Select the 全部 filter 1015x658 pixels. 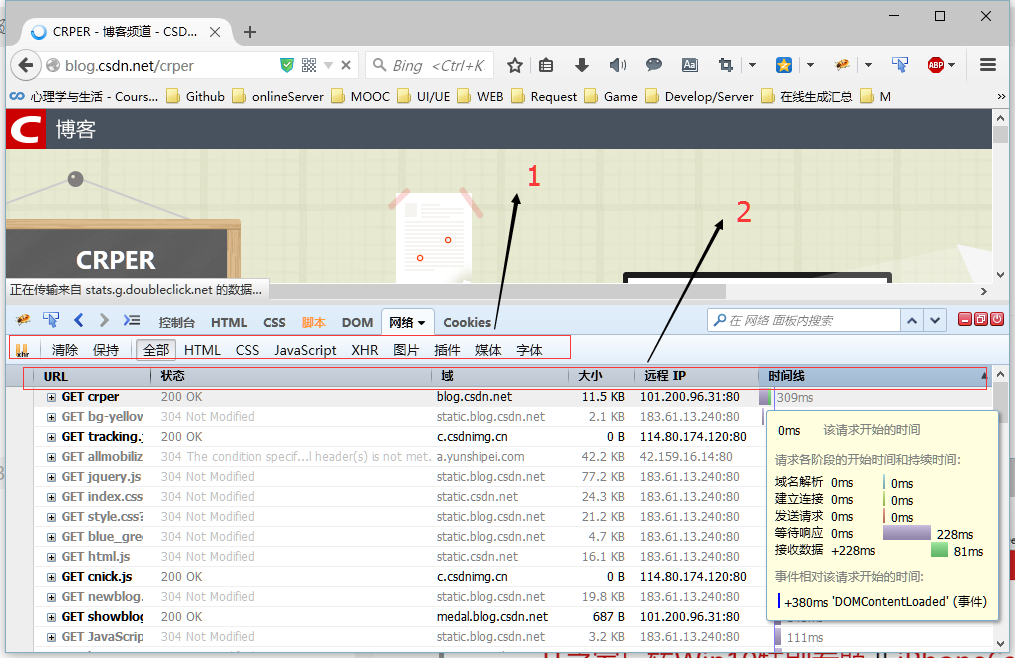tap(156, 350)
